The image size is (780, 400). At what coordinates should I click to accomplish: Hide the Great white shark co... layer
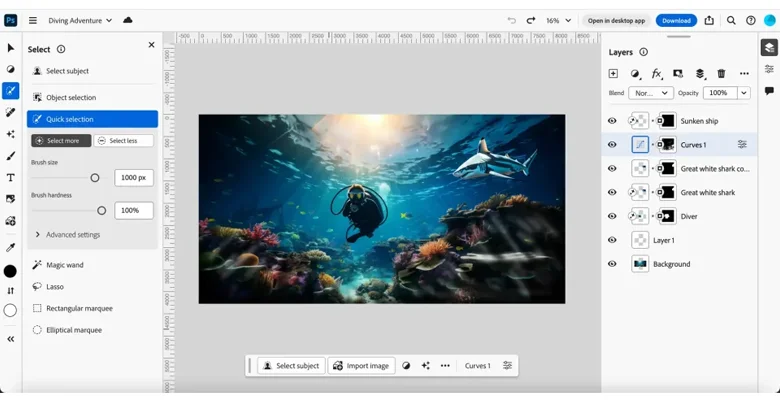tap(612, 169)
